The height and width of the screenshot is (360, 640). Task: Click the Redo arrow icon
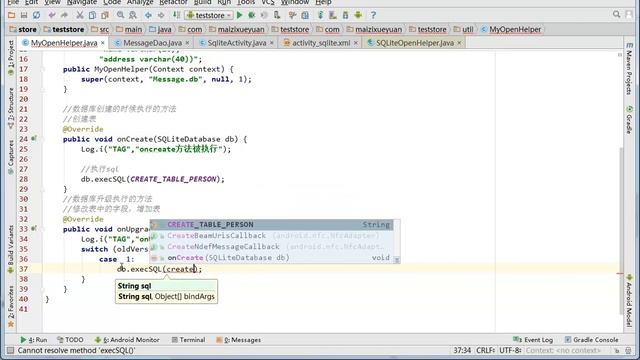coord(64,16)
